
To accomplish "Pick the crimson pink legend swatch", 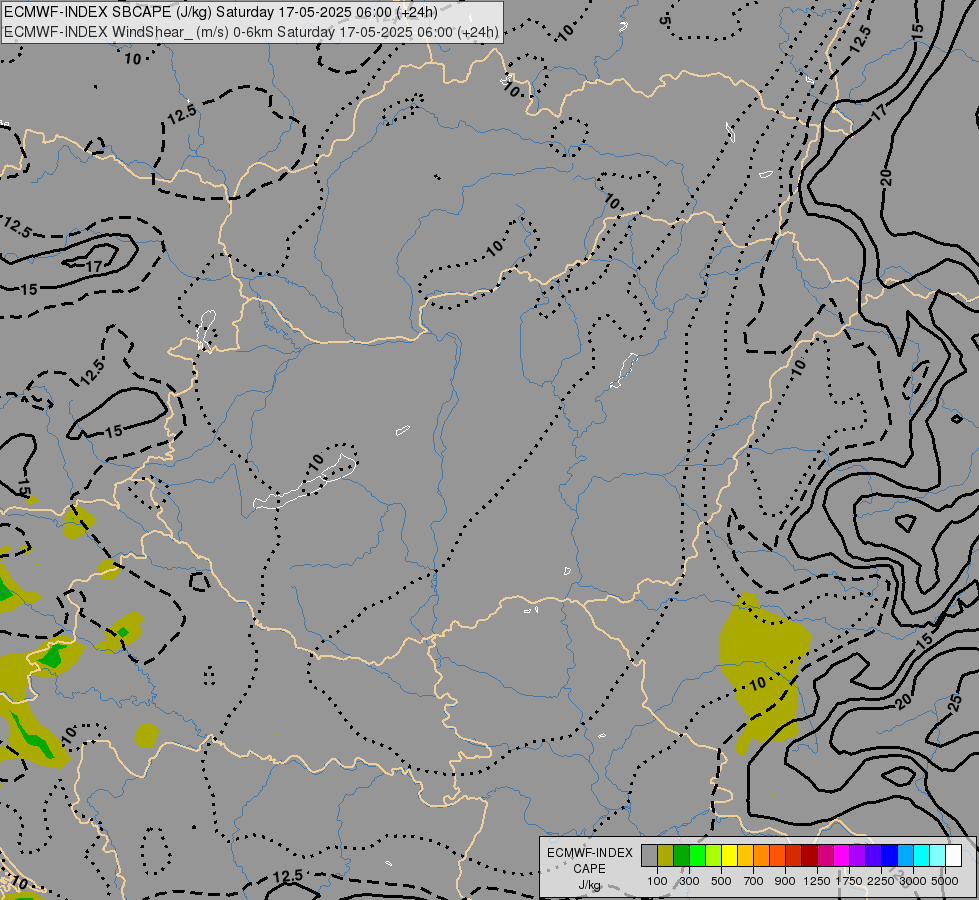I will coord(825,856).
